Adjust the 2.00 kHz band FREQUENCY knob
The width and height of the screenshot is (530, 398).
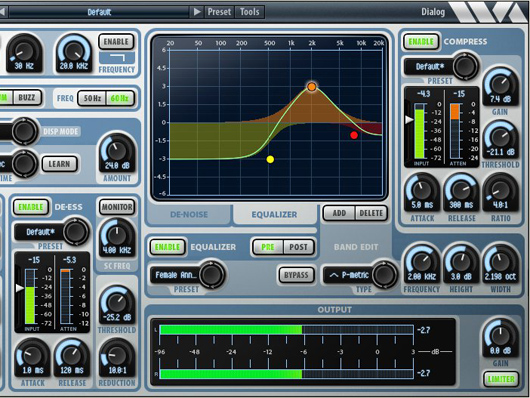coord(421,264)
